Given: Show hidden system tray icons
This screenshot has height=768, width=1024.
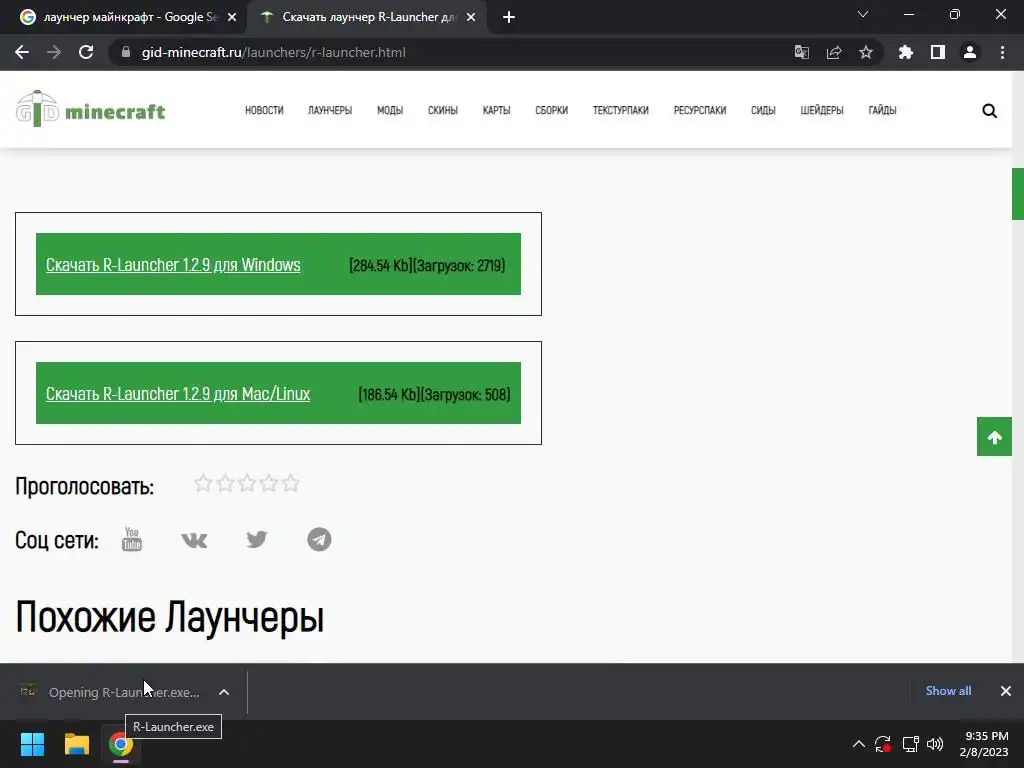Looking at the screenshot, I should pyautogui.click(x=859, y=744).
